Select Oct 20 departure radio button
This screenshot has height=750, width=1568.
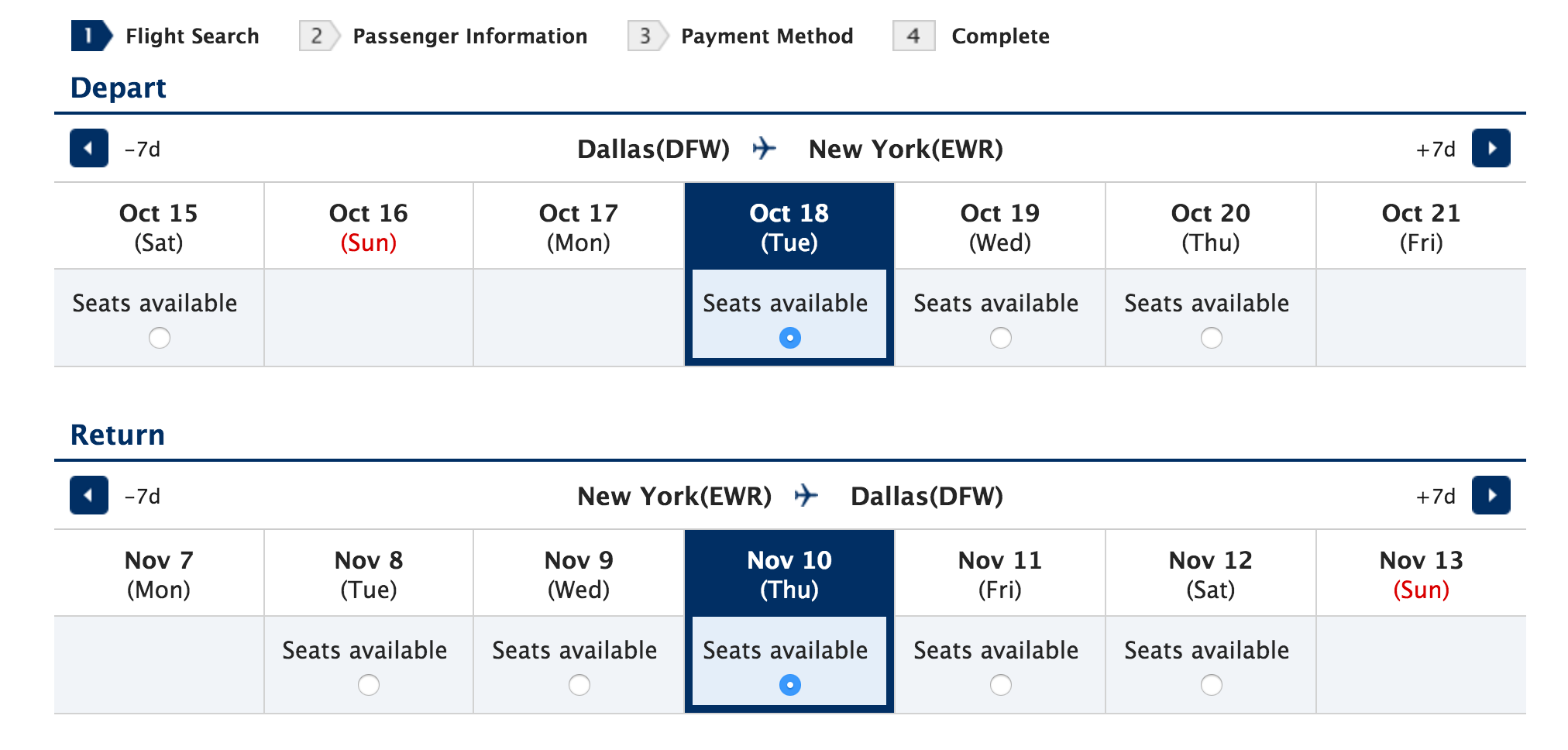pos(1212,338)
